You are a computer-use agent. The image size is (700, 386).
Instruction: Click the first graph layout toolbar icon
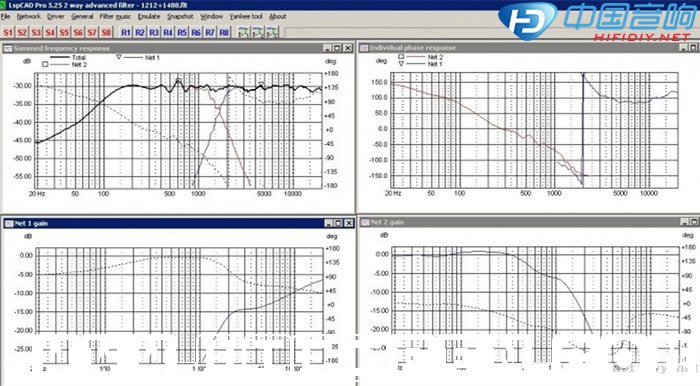click(x=244, y=33)
